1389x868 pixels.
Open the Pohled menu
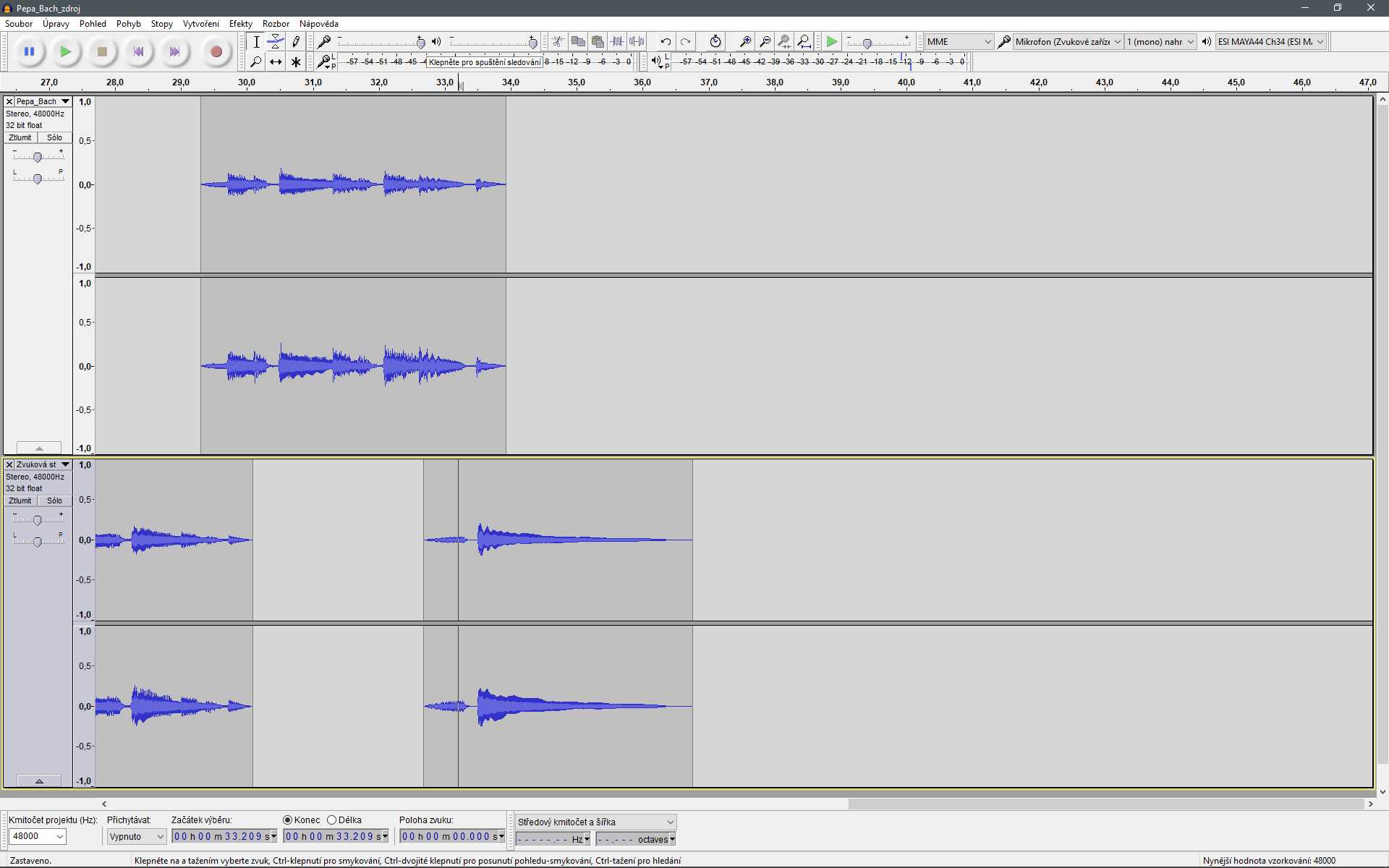pyautogui.click(x=93, y=24)
